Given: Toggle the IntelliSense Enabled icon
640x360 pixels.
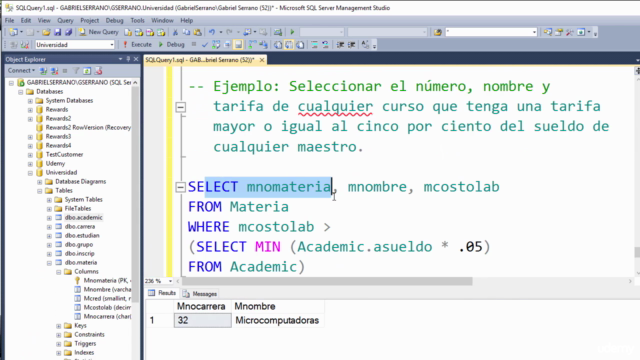Looking at the screenshot, I should click(238, 44).
